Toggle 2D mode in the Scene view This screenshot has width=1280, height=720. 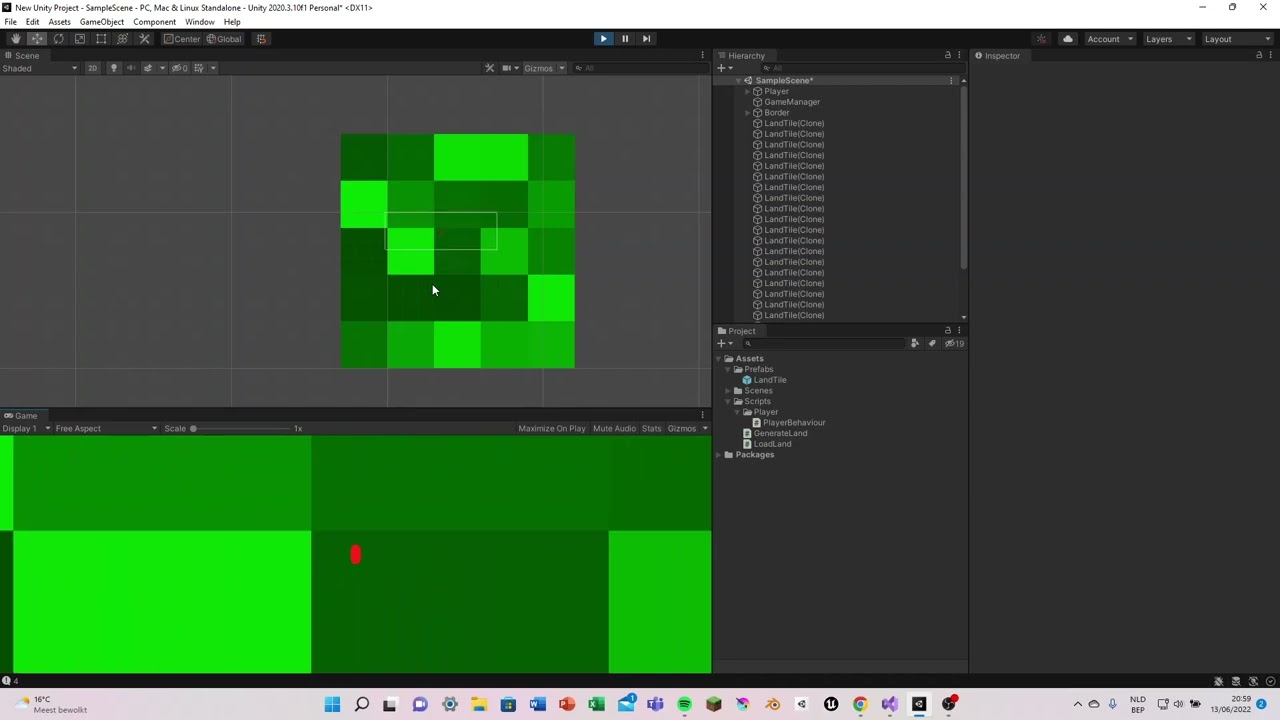pyautogui.click(x=92, y=68)
